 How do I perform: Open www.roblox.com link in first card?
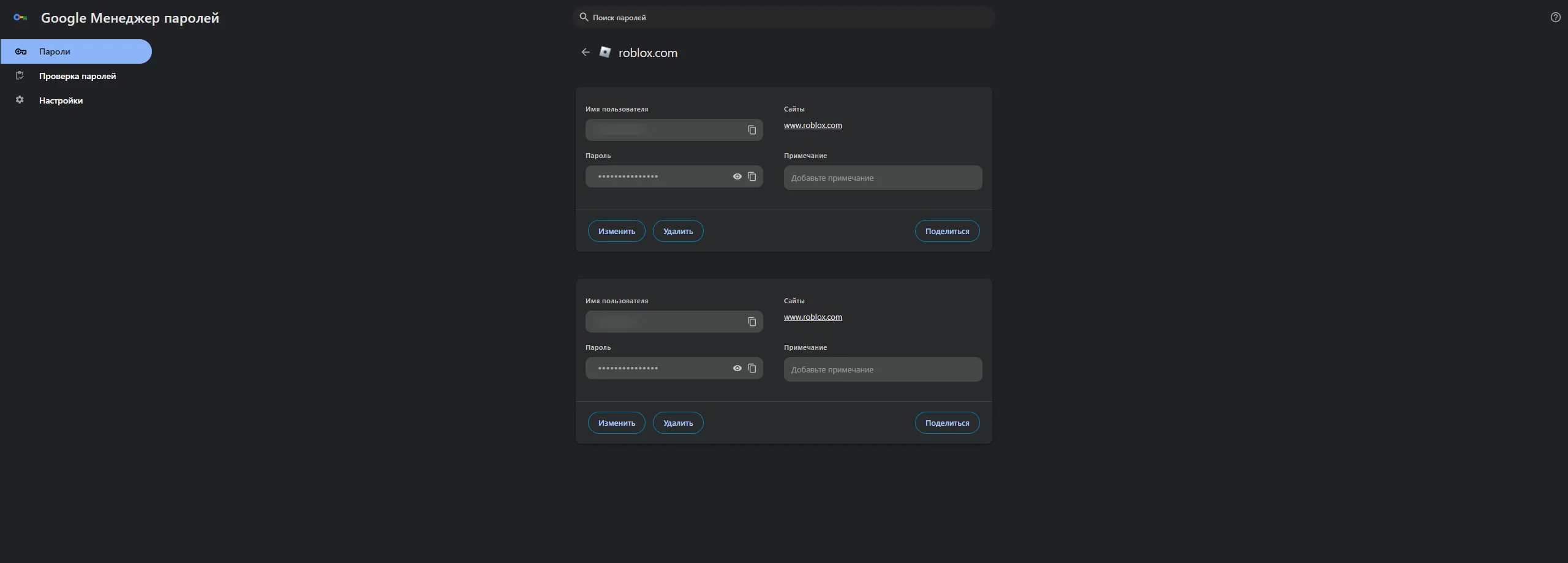(813, 125)
